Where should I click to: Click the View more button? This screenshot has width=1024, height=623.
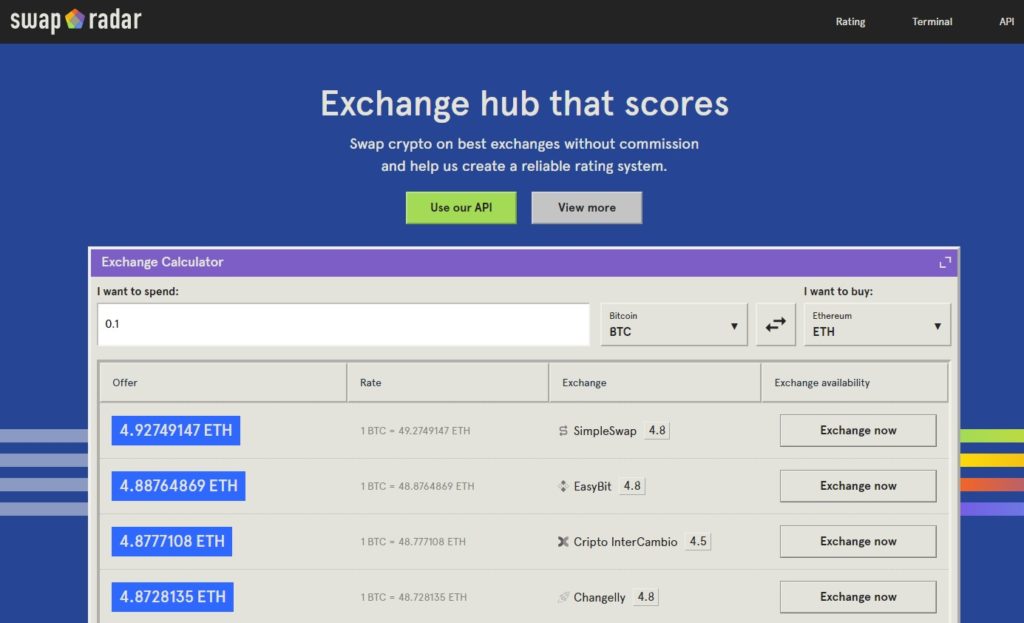(586, 208)
